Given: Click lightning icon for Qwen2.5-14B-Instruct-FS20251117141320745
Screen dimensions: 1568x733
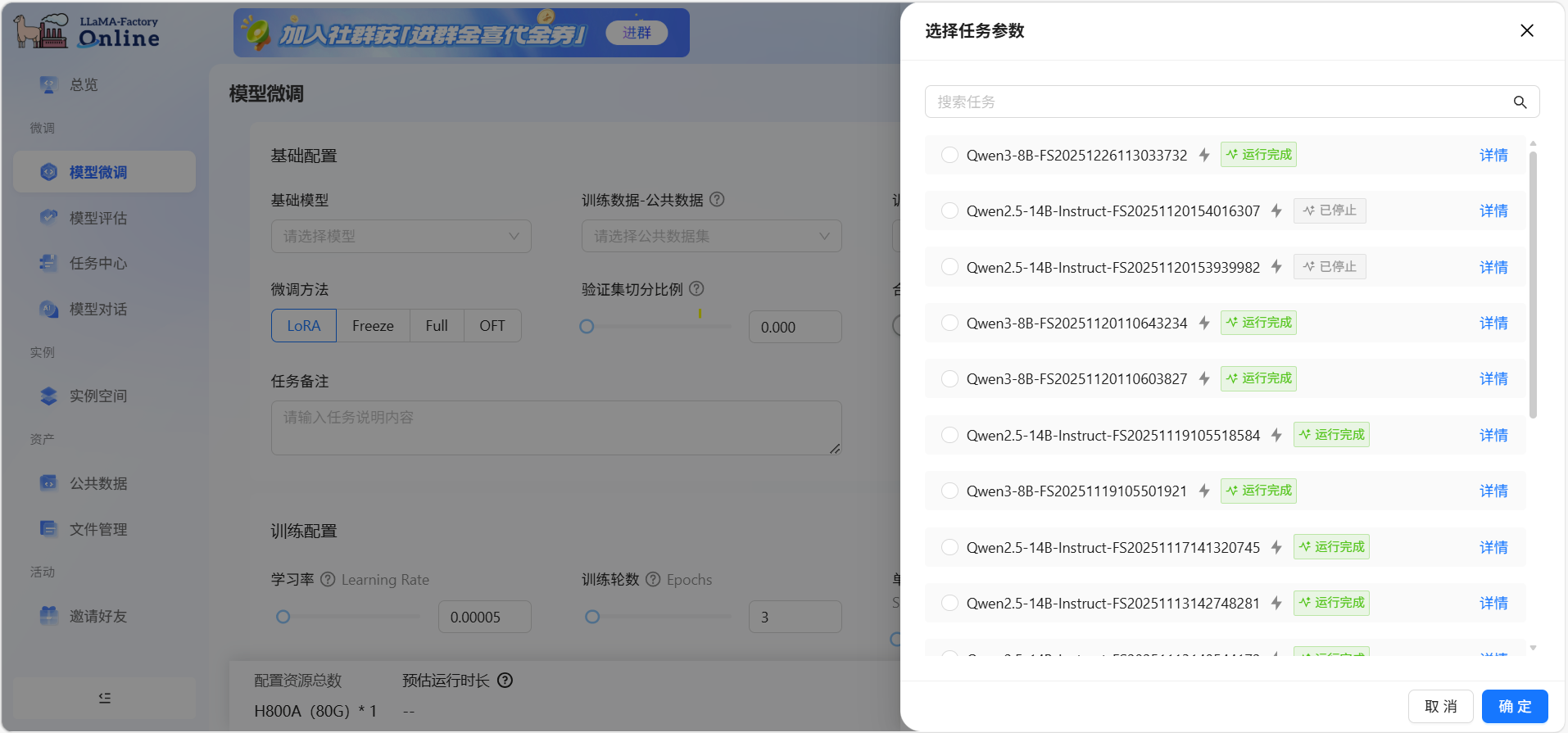Looking at the screenshot, I should [1276, 547].
